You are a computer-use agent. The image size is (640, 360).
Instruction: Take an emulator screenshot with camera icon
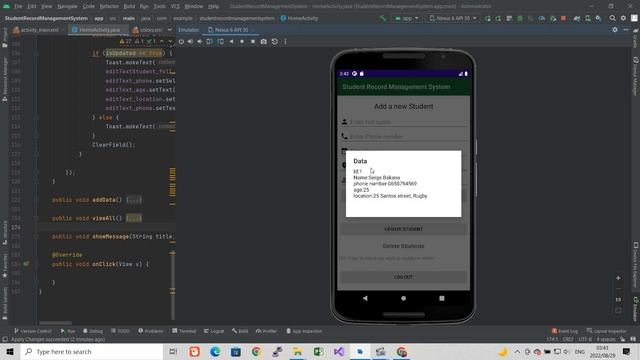pyautogui.click(x=264, y=41)
